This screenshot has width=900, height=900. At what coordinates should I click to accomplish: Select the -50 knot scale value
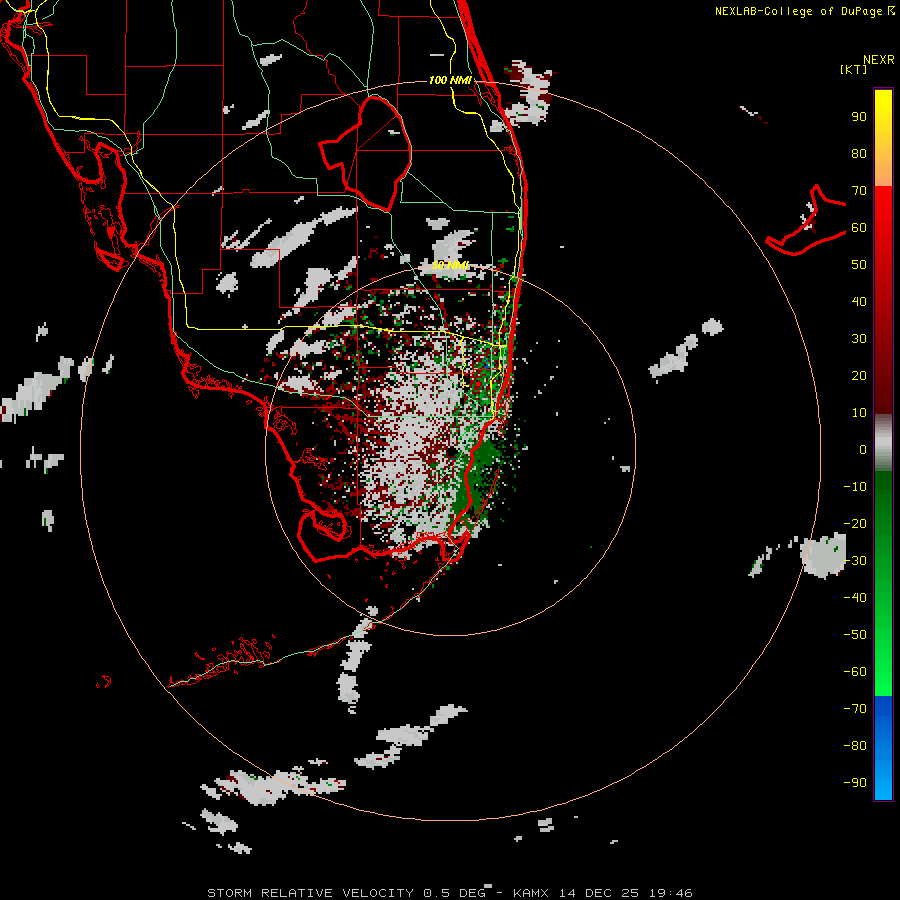855,635
